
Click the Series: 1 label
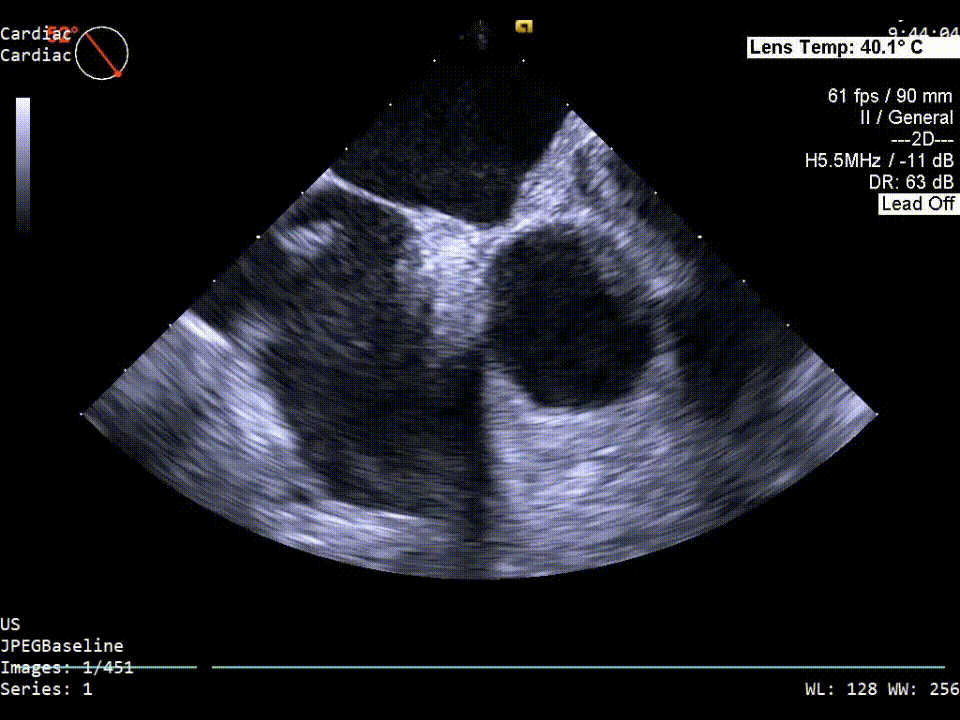[46, 689]
